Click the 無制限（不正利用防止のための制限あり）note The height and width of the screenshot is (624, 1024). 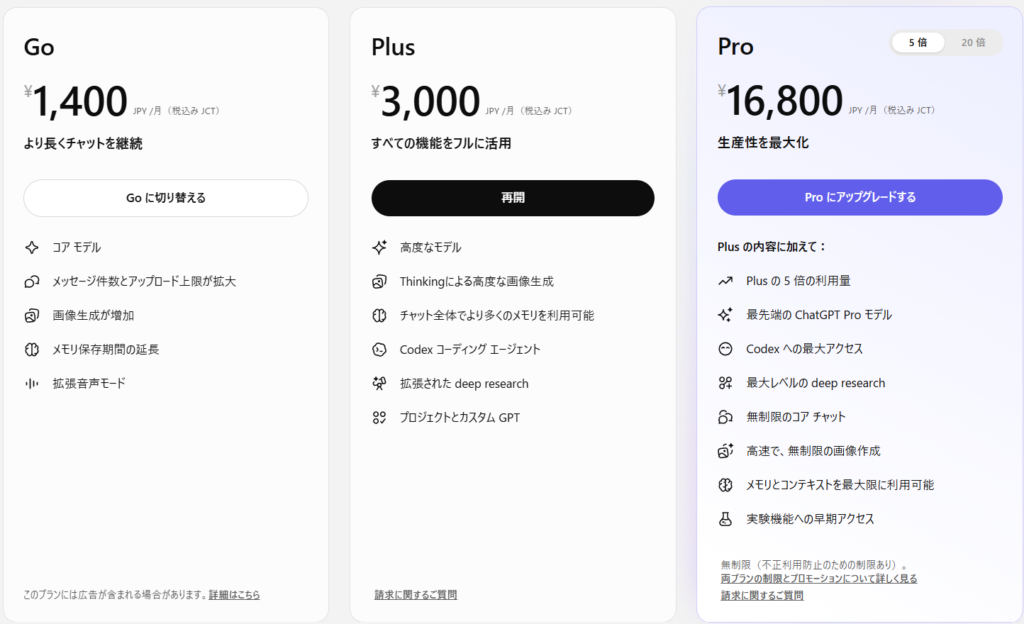[x=814, y=565]
